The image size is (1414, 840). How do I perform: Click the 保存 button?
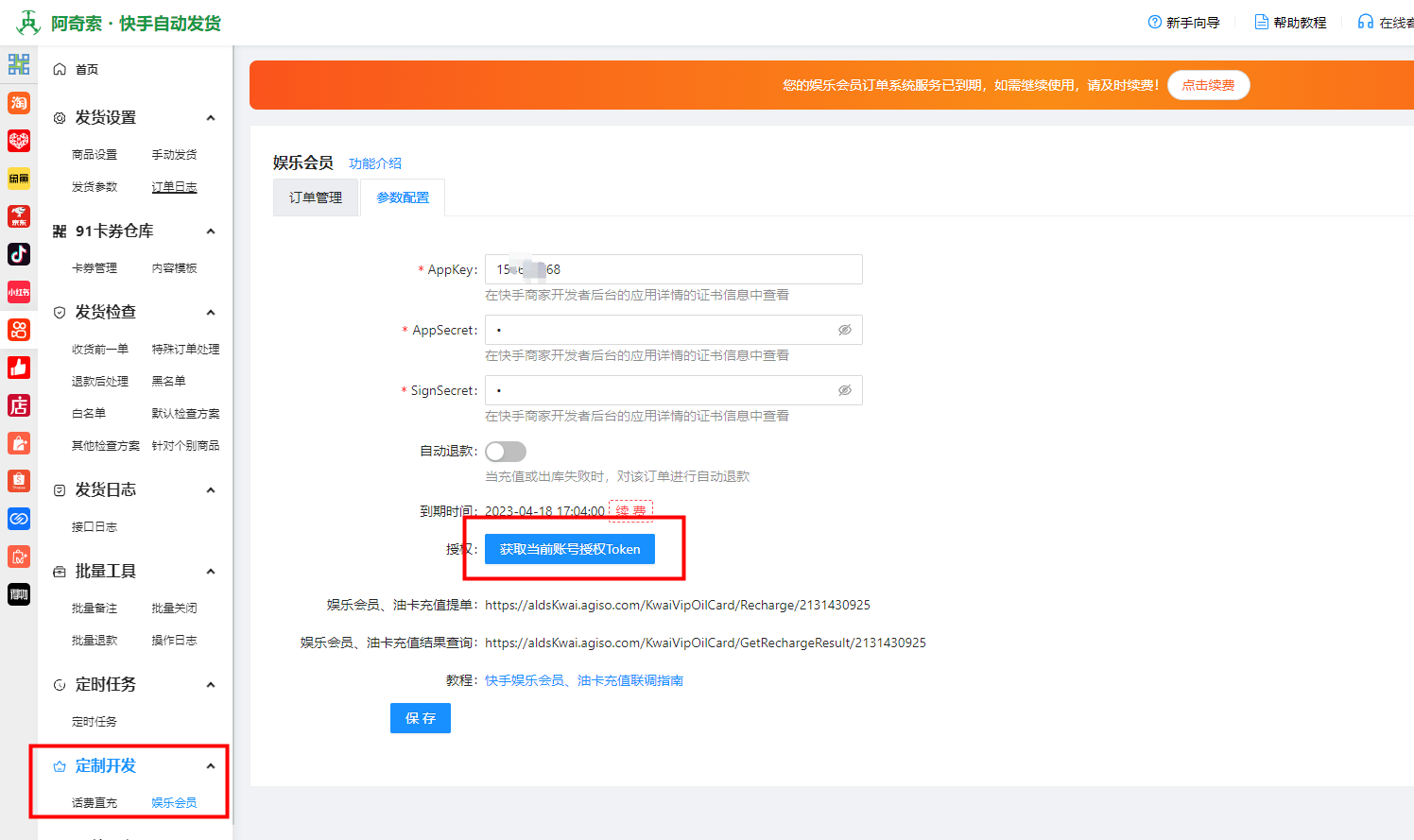[421, 718]
